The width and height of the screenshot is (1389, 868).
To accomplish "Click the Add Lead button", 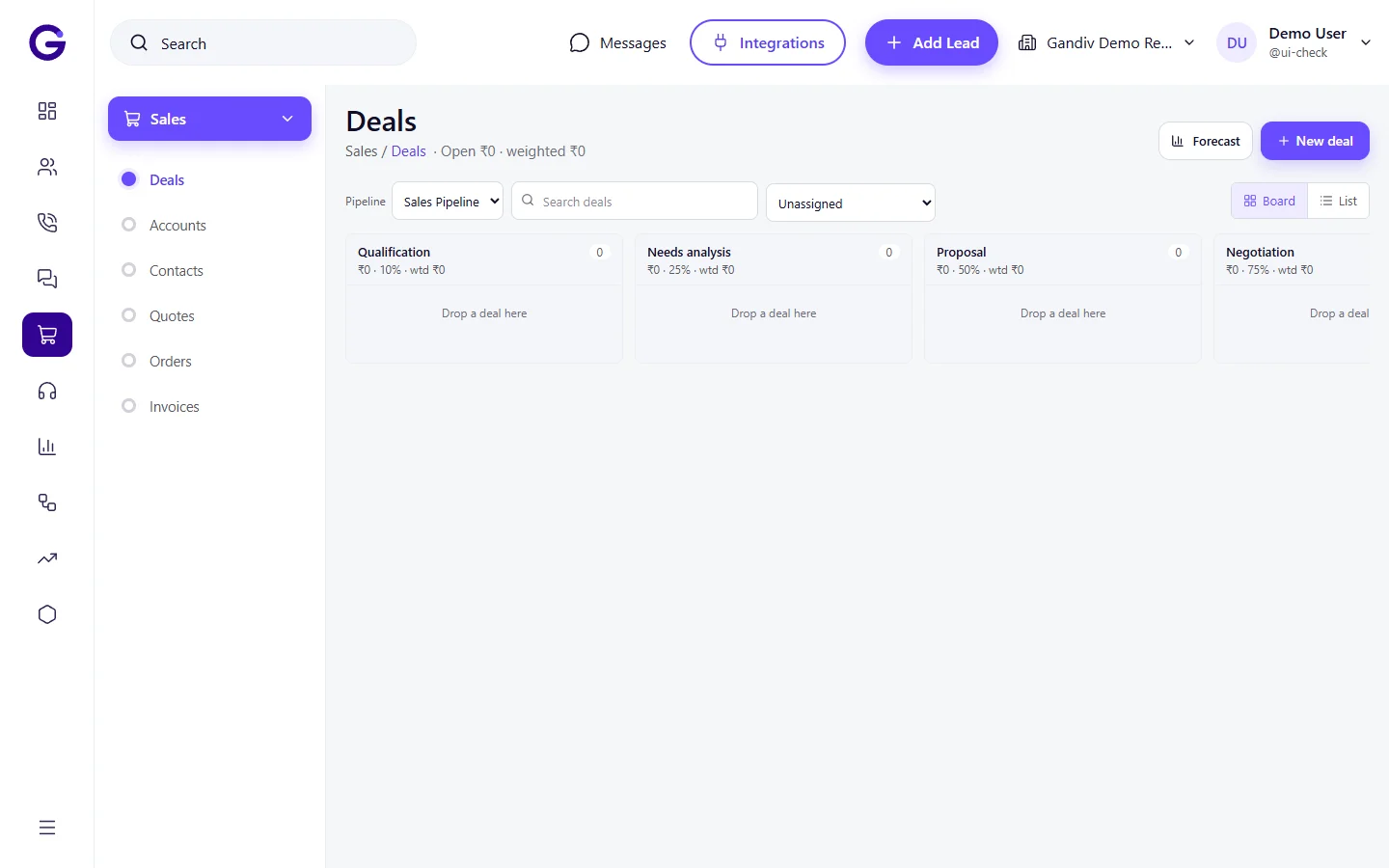I will (932, 42).
